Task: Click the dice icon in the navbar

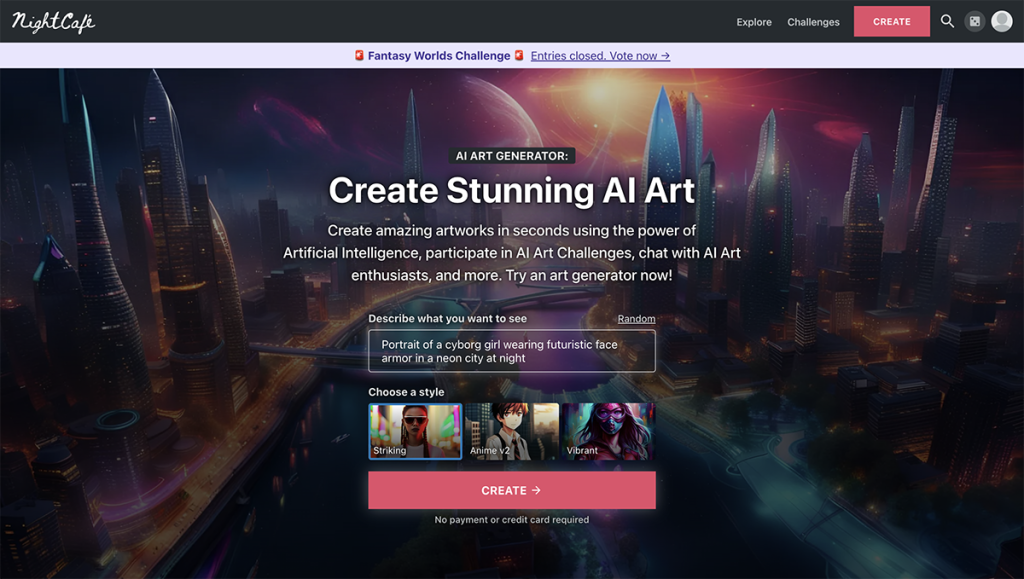Action: tap(974, 20)
